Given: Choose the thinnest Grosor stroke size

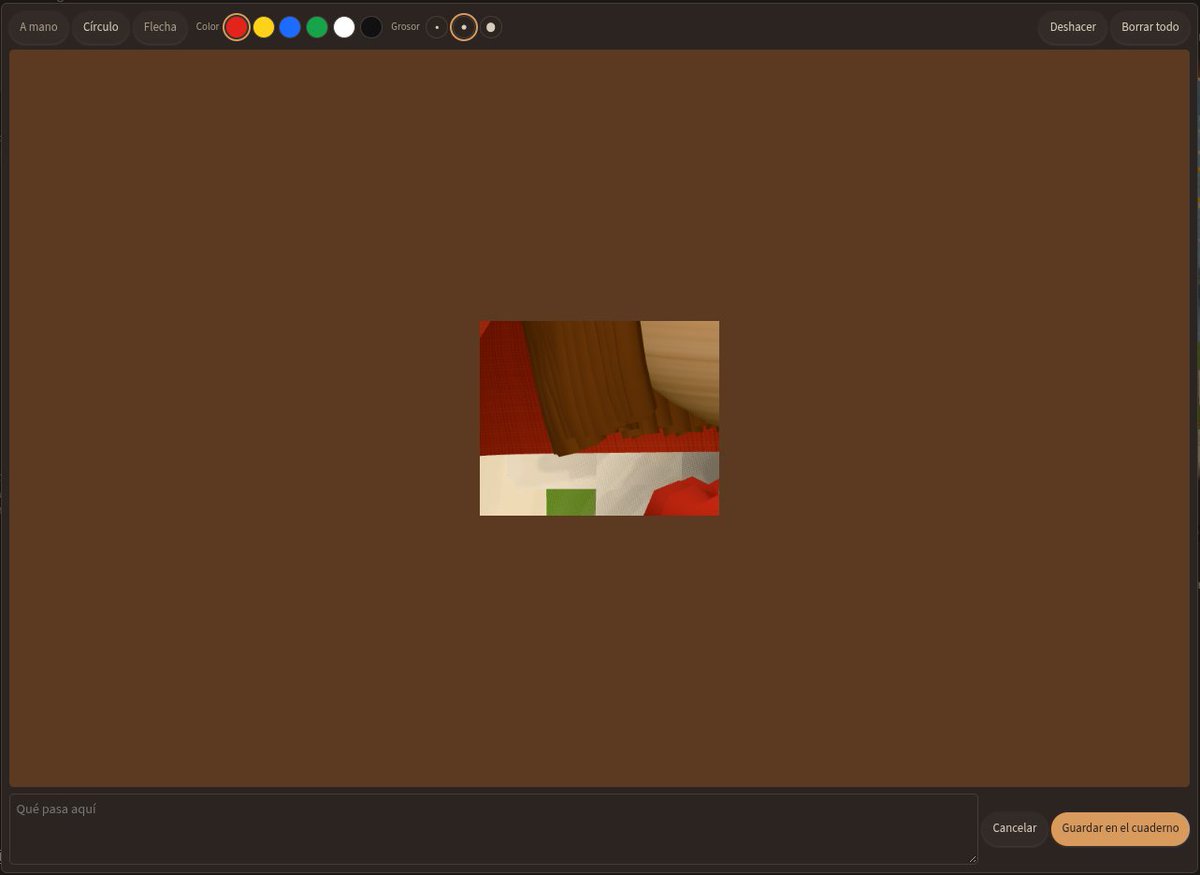Looking at the screenshot, I should [x=437, y=27].
